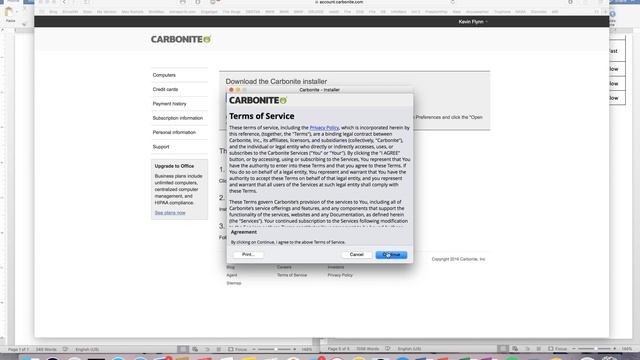Open Payment history in the account sidebar
The image size is (640, 360).
169,104
